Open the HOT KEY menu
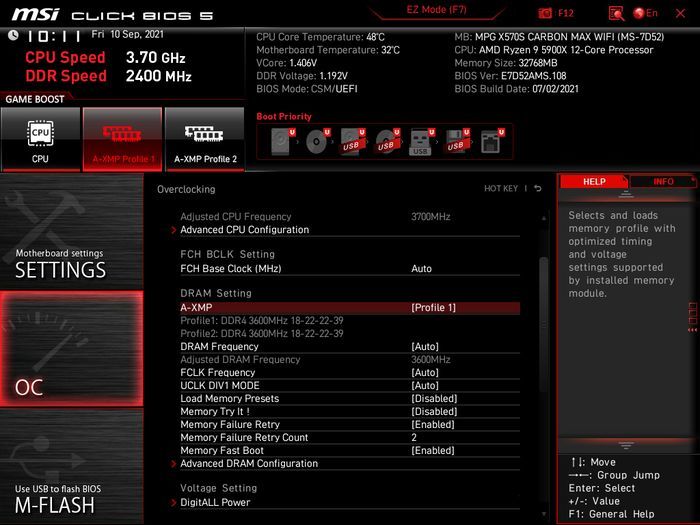This screenshot has width=700, height=525. (x=501, y=188)
